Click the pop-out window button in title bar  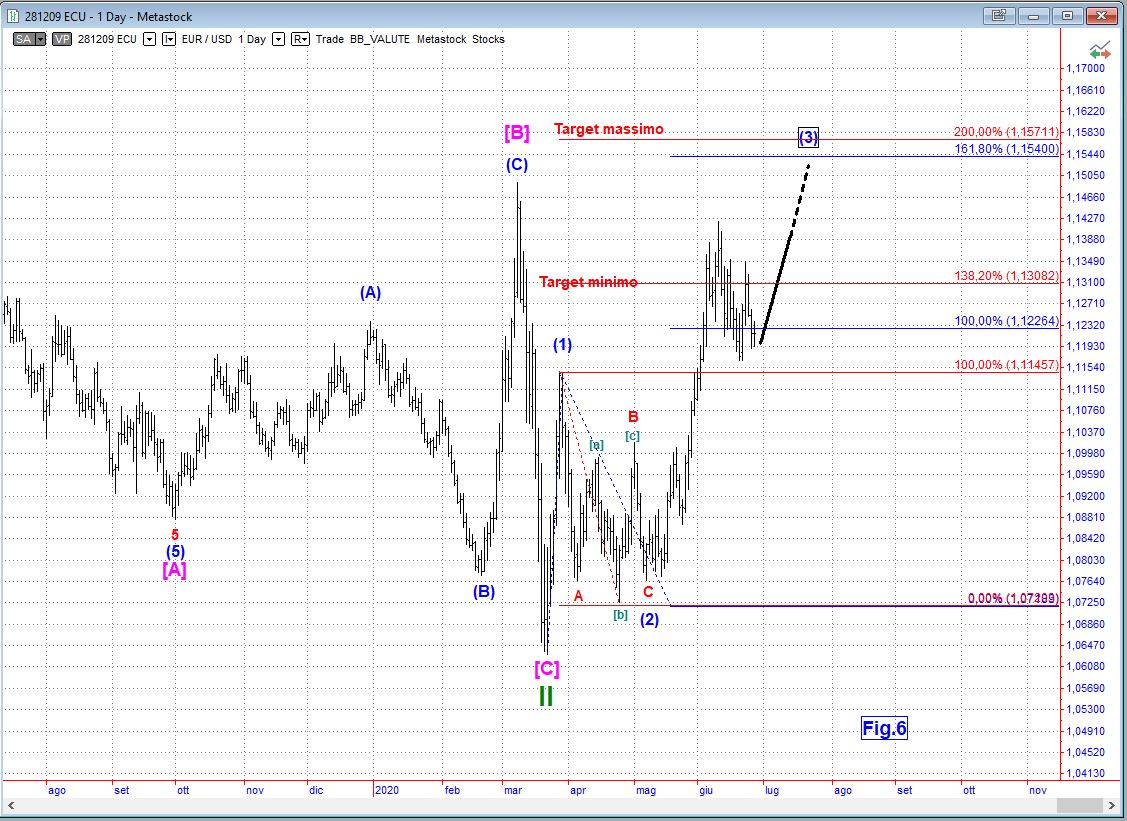998,16
